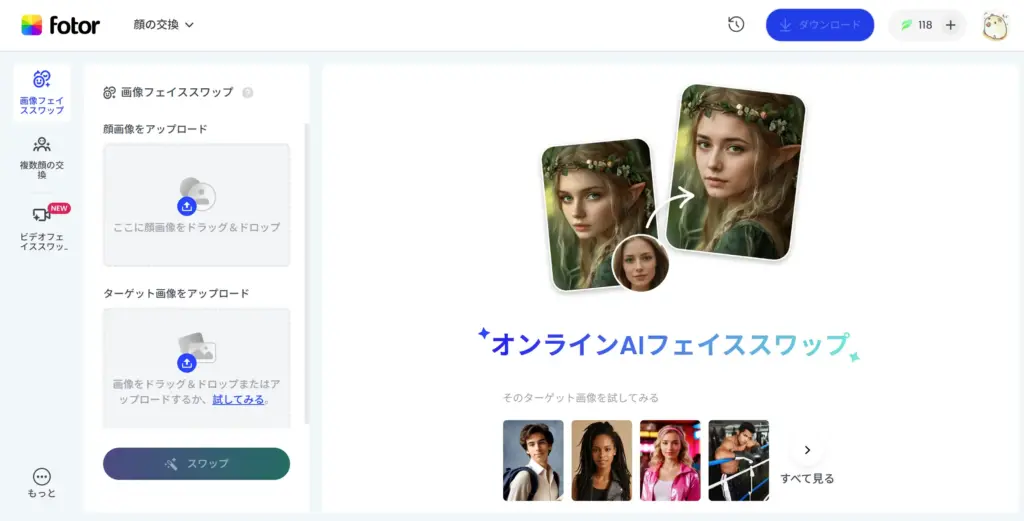The height and width of the screenshot is (521, 1024).
Task: Click the target image drop area
Action: tap(197, 368)
